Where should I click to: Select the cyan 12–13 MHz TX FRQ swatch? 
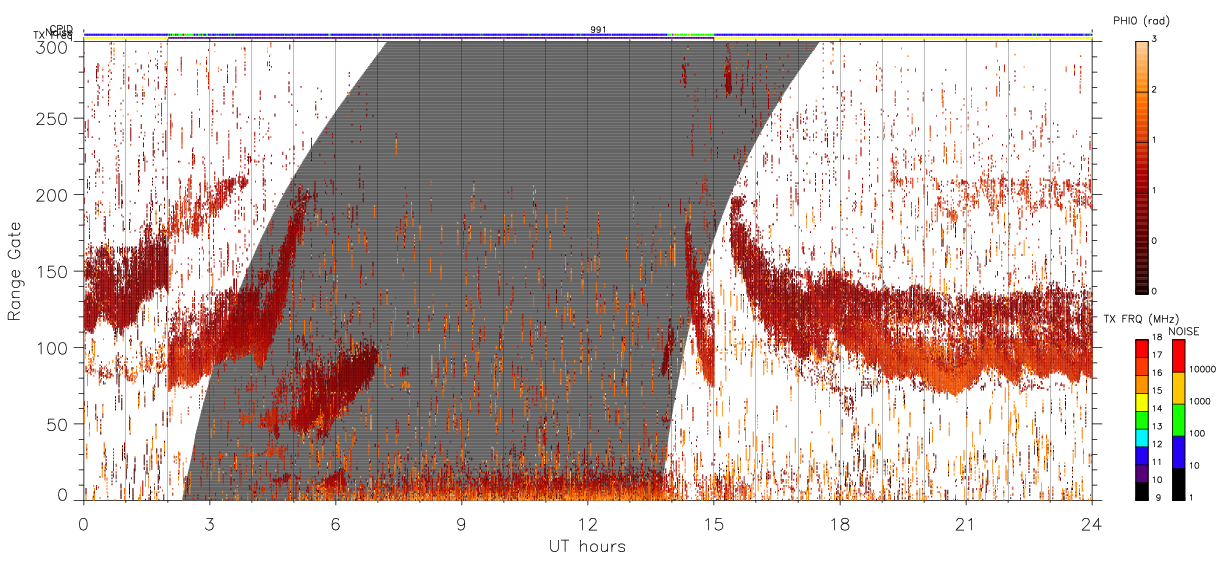(x=1142, y=437)
